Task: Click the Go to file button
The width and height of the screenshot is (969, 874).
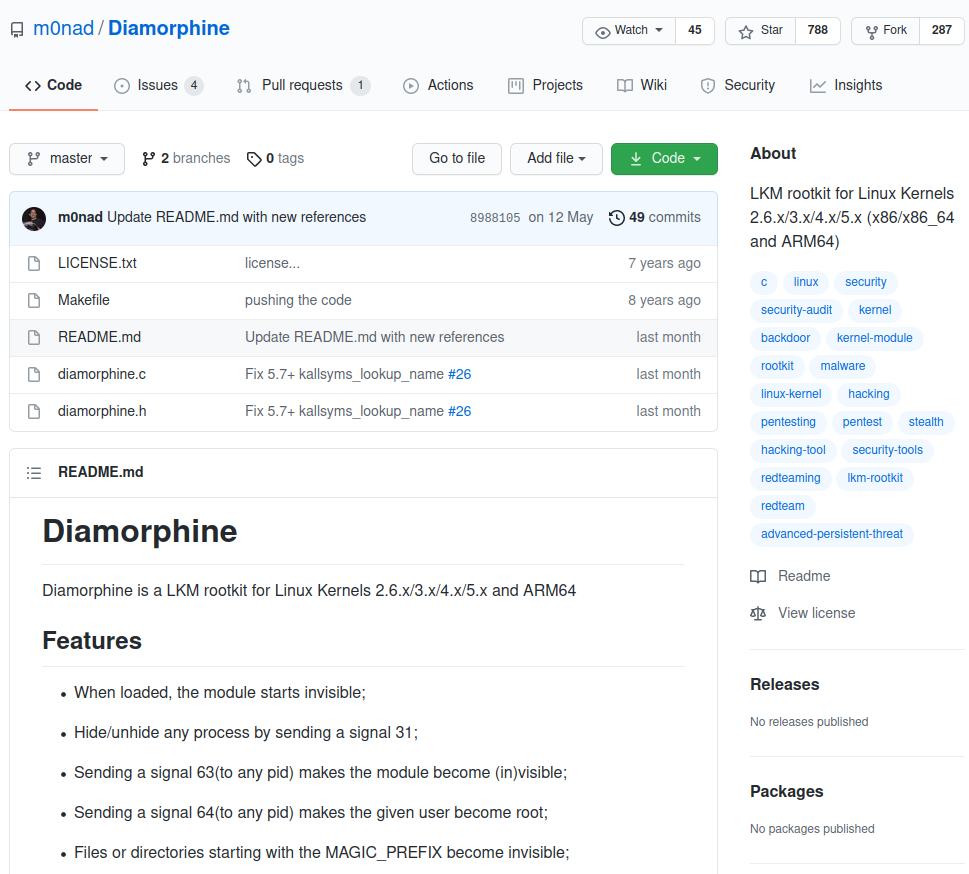Action: pos(457,159)
